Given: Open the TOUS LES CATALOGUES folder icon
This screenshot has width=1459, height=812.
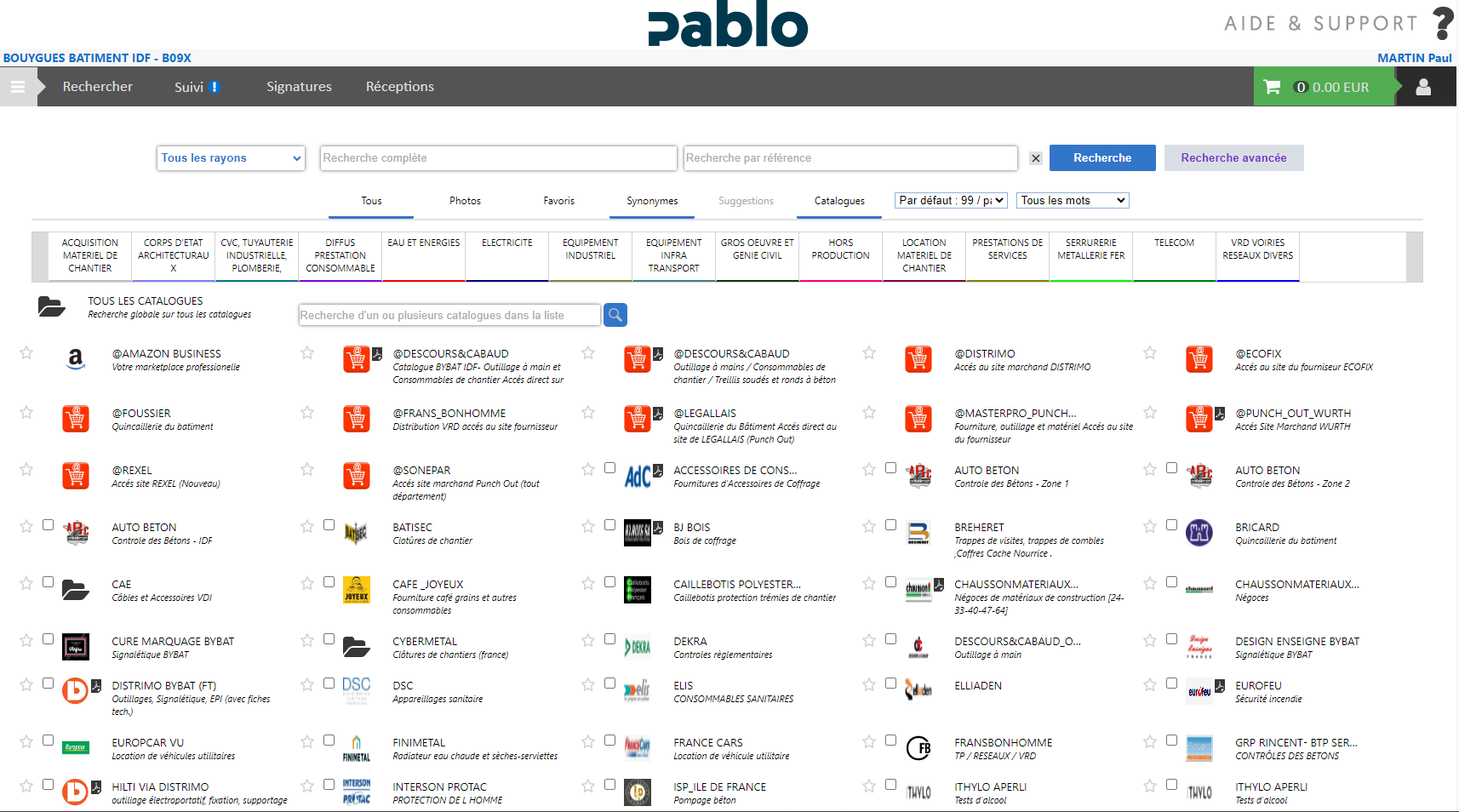Looking at the screenshot, I should (52, 307).
